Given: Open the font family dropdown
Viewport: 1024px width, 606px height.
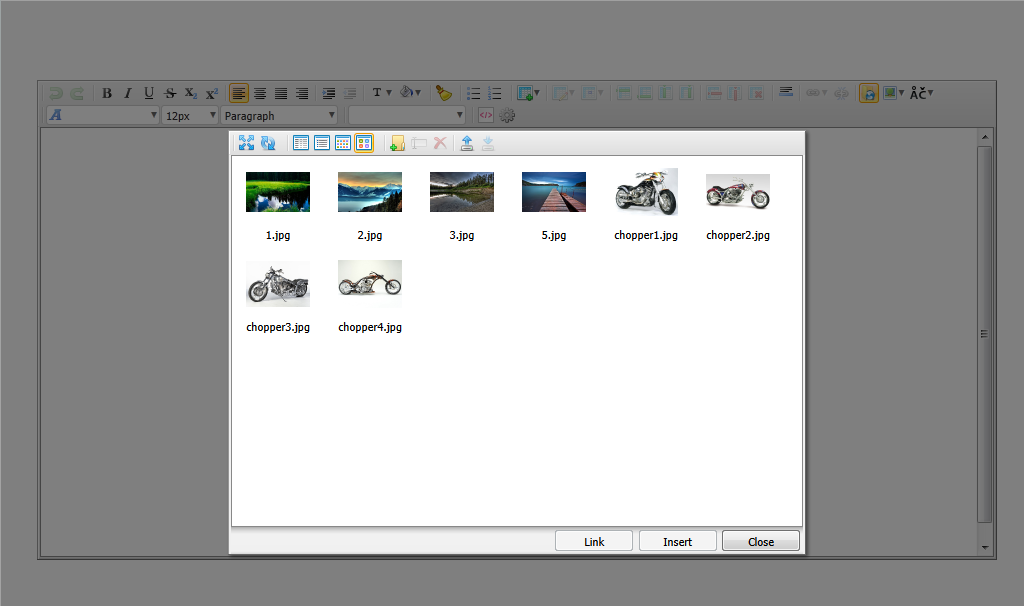Looking at the screenshot, I should click(103, 116).
